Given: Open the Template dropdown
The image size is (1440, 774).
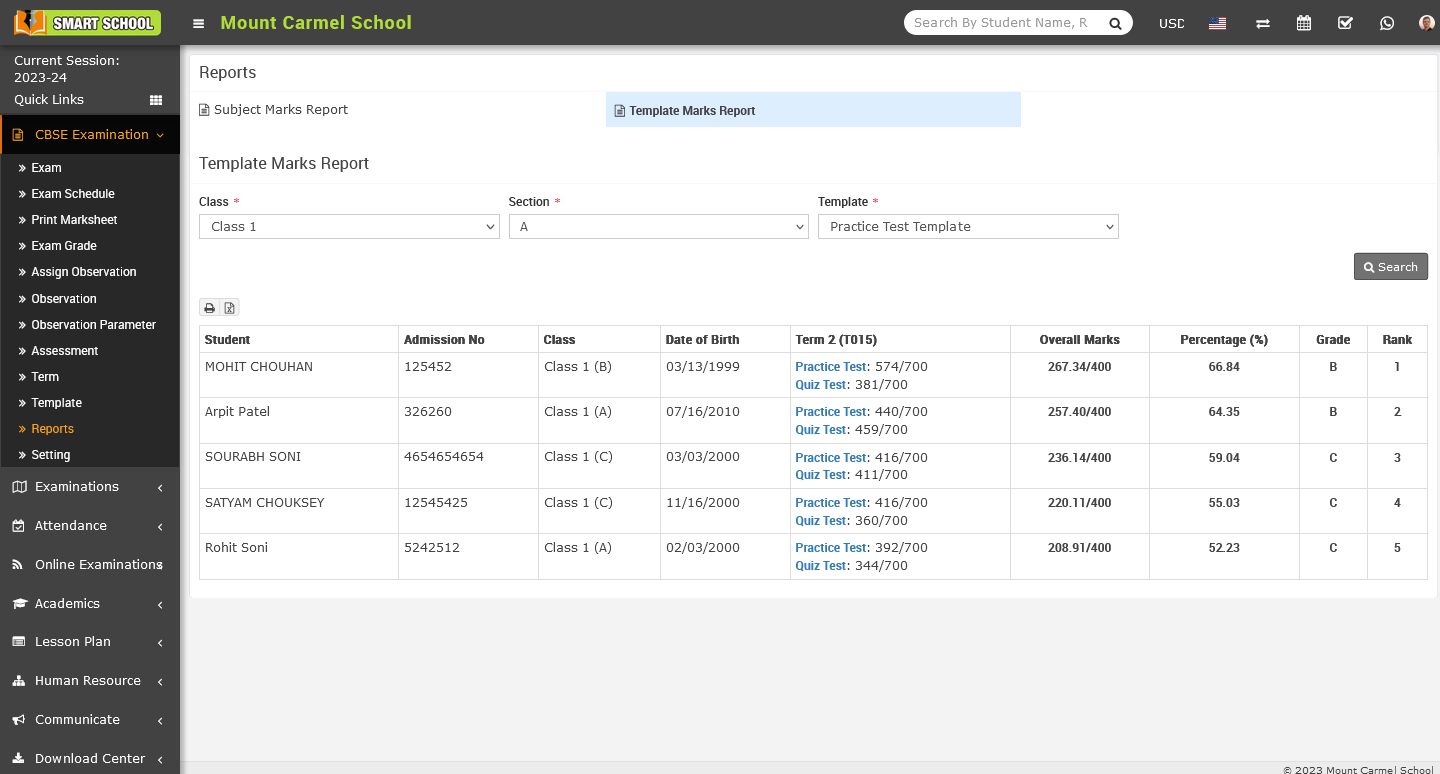Looking at the screenshot, I should [968, 227].
